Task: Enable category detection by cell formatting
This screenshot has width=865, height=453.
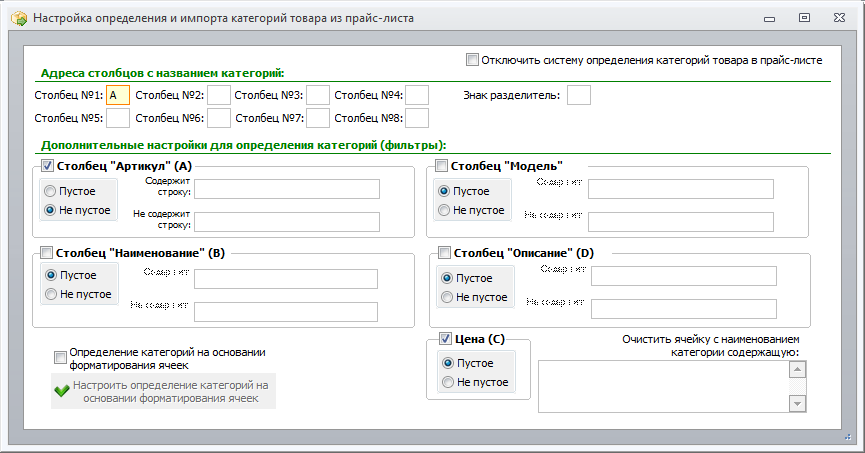Action: coord(60,358)
